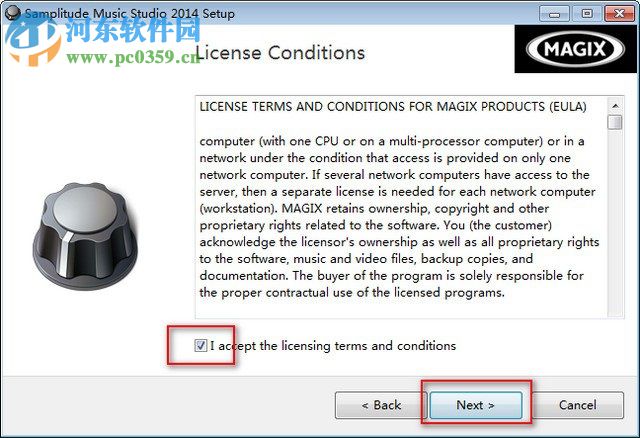640x438 pixels.
Task: Click the MAGIX logo
Action: pyautogui.click(x=575, y=49)
